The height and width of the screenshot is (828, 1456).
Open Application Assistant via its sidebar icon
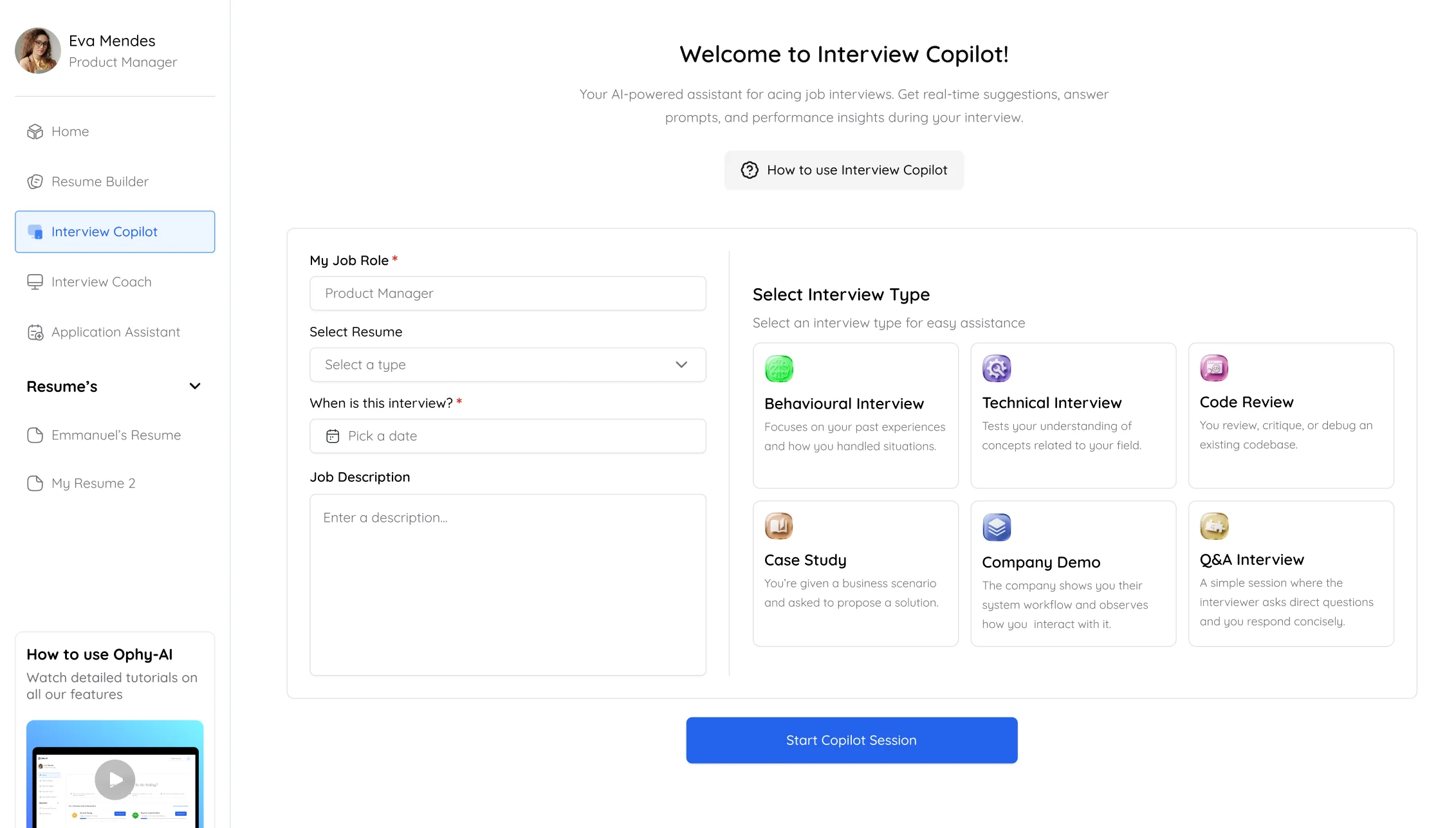(35, 332)
